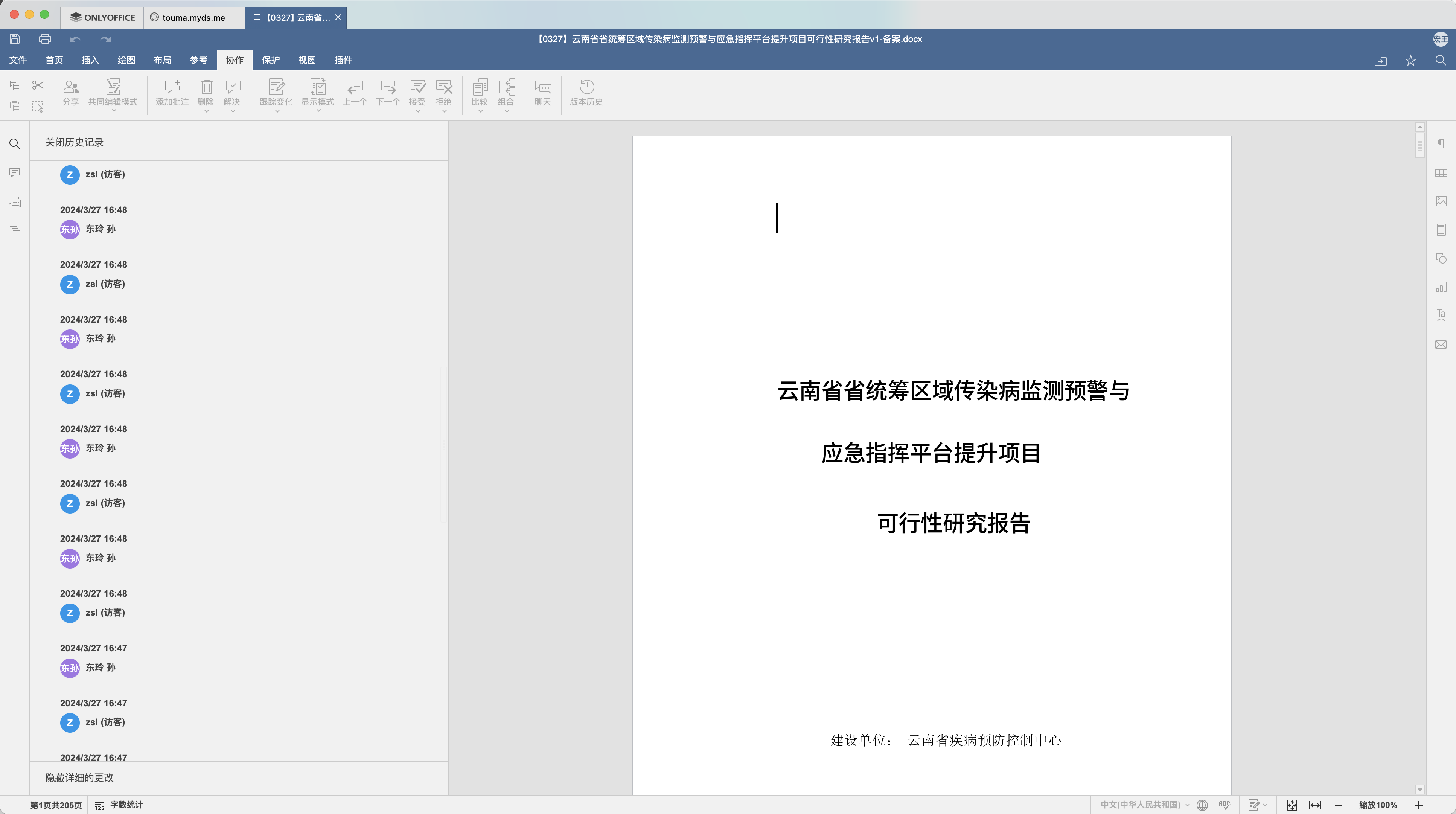Expand the Compare dropdown arrow
Screen dimensions: 1456x814
480,111
